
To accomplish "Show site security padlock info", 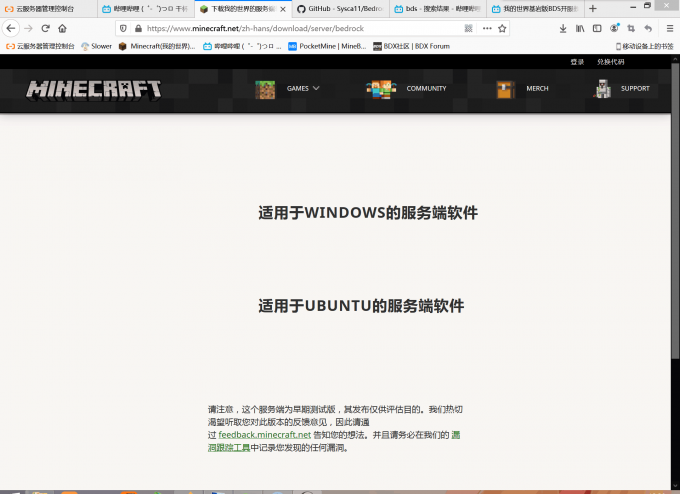I will 138,29.
